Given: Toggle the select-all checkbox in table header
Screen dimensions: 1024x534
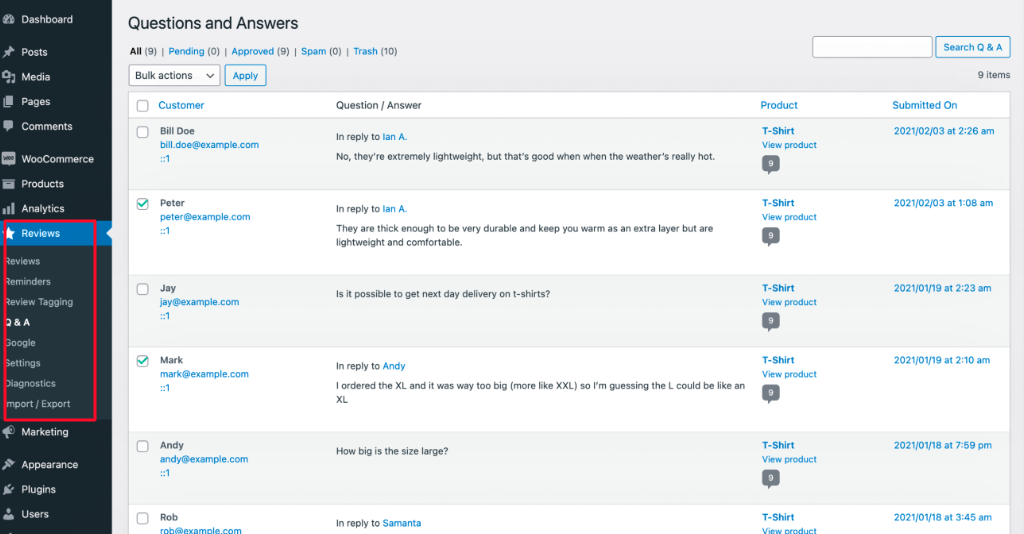Looking at the screenshot, I should (x=142, y=106).
